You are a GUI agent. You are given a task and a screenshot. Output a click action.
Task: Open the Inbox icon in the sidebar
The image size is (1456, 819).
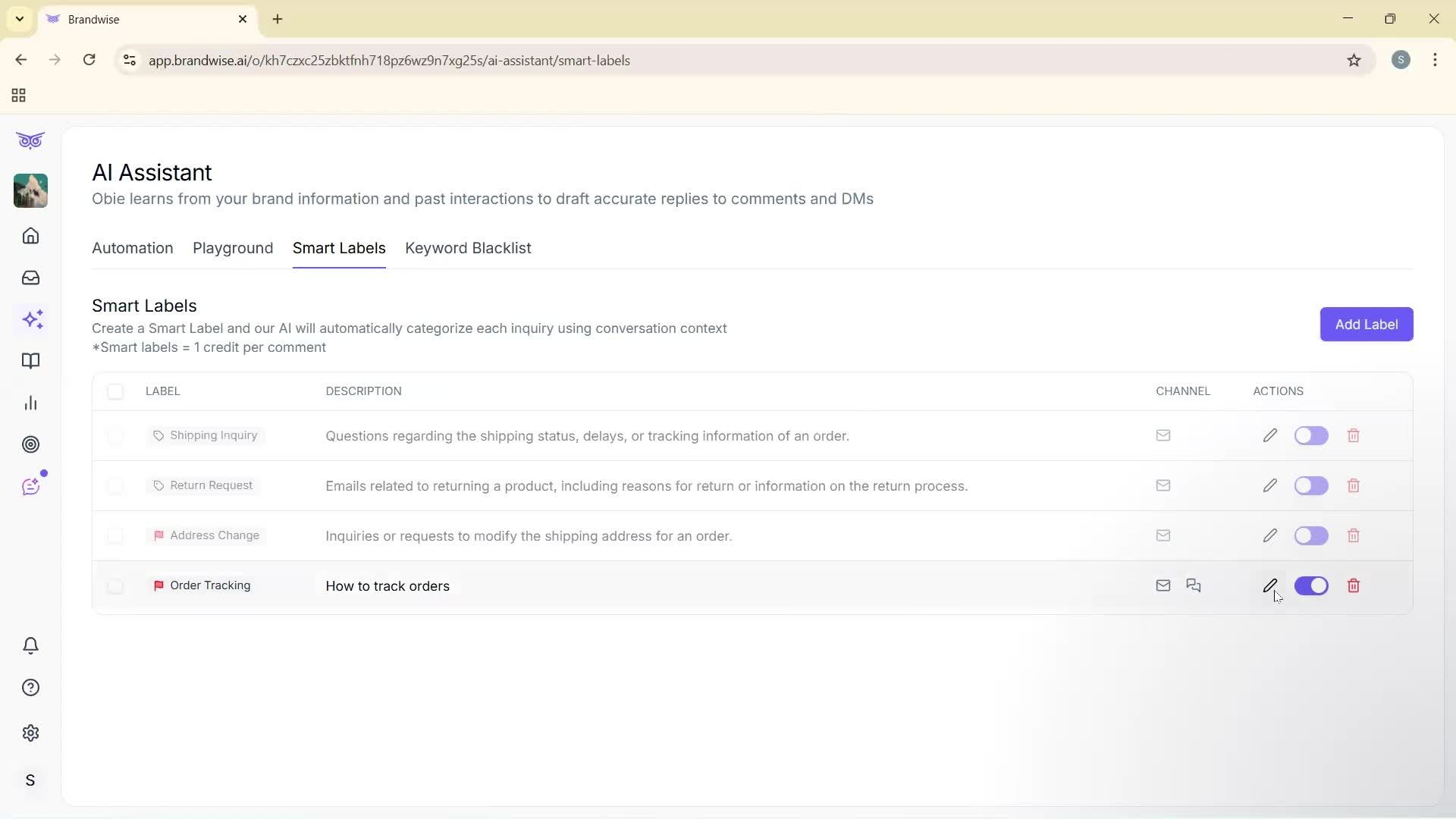pyautogui.click(x=30, y=278)
